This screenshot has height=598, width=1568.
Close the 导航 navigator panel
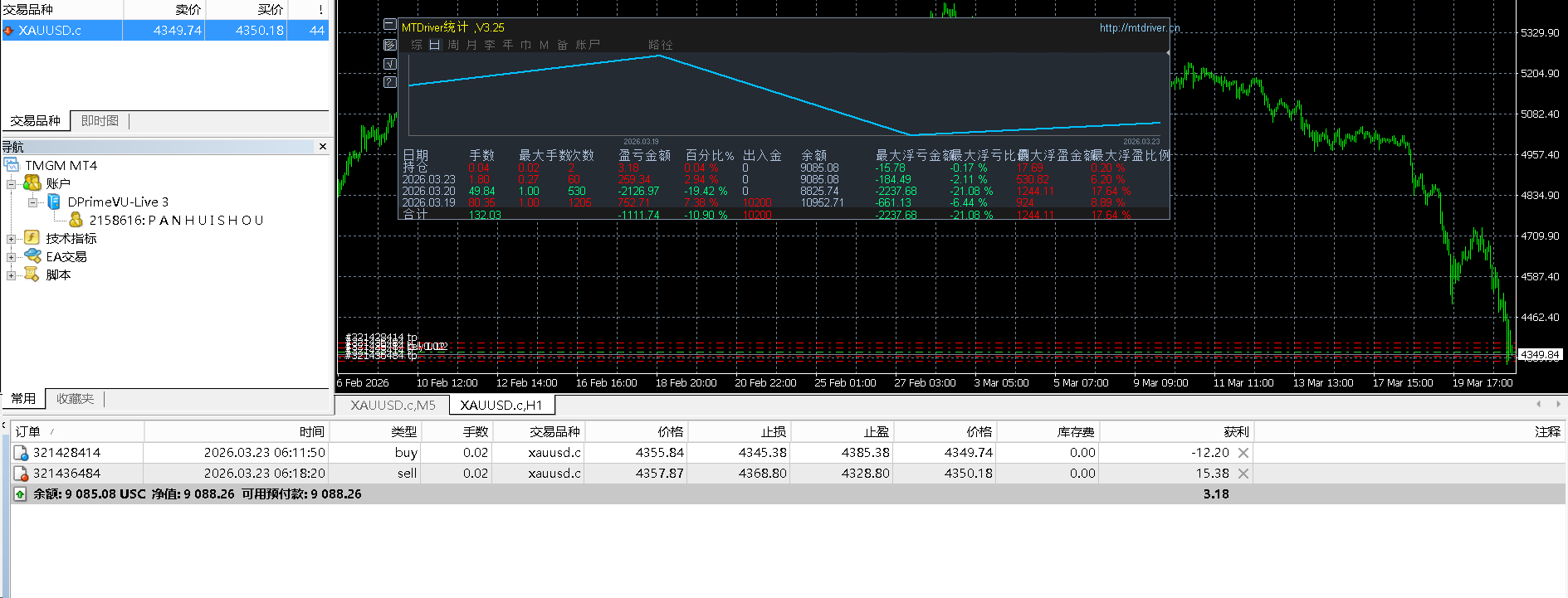(x=323, y=147)
